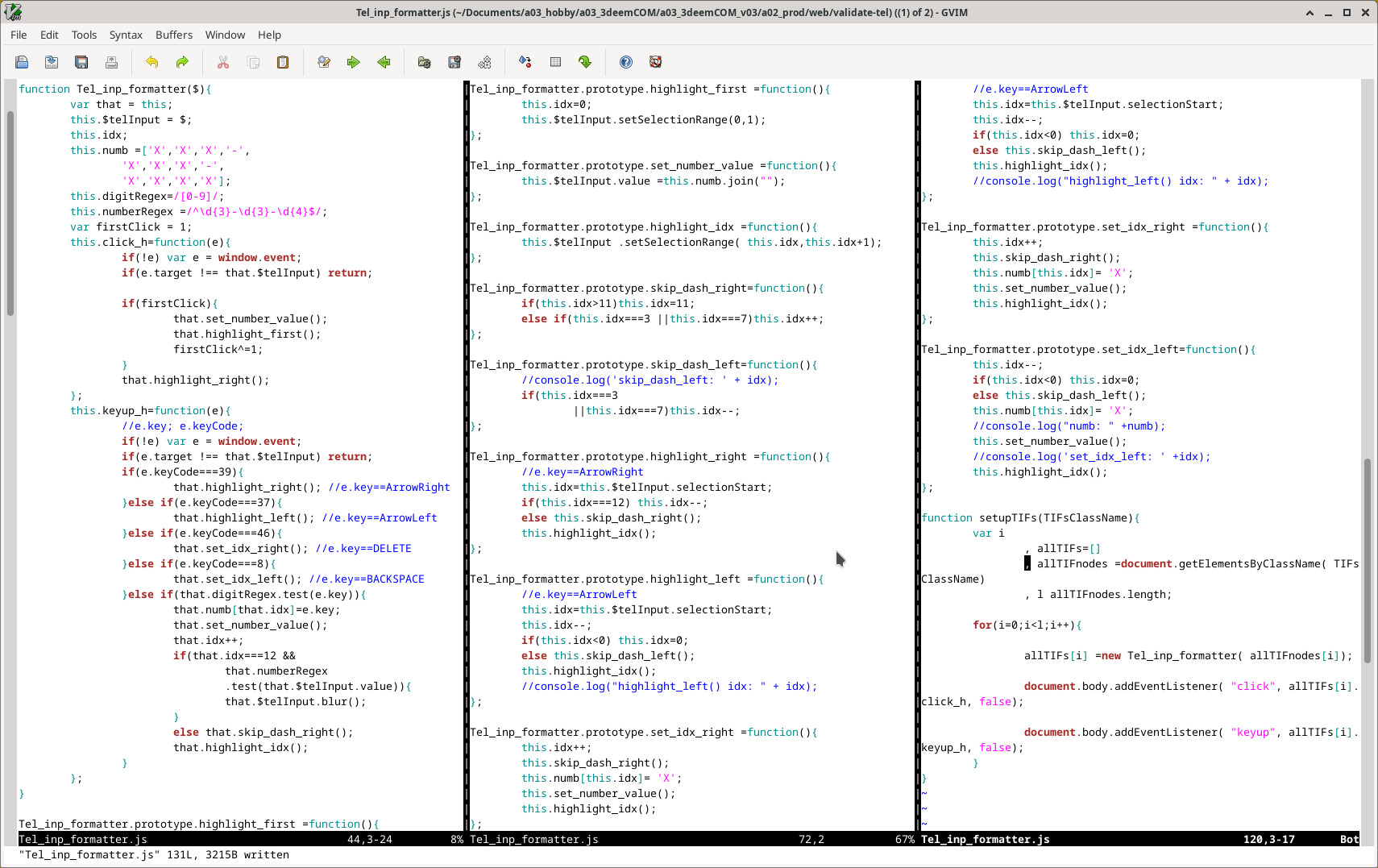Viewport: 1378px width, 868px height.
Task: Click the Find Next green arrow
Action: (x=354, y=62)
